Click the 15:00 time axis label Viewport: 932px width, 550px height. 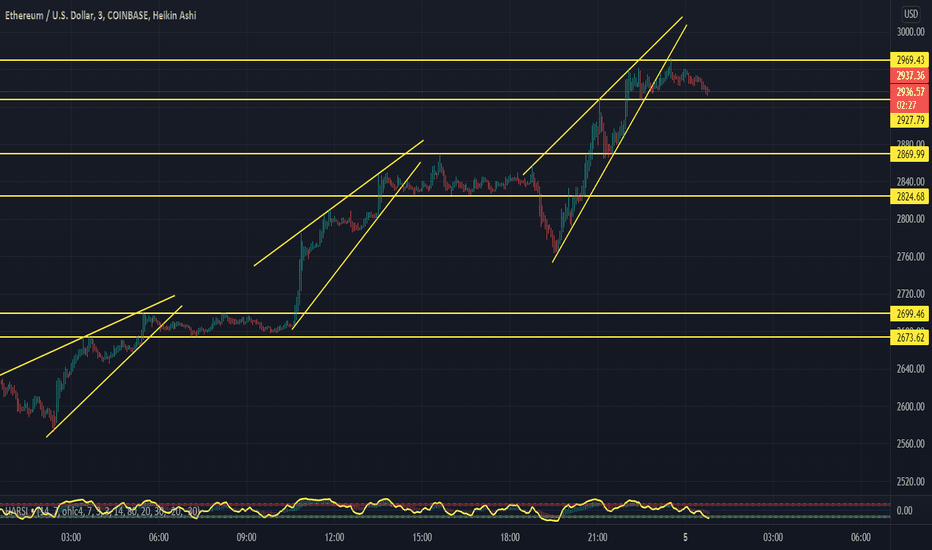[422, 538]
